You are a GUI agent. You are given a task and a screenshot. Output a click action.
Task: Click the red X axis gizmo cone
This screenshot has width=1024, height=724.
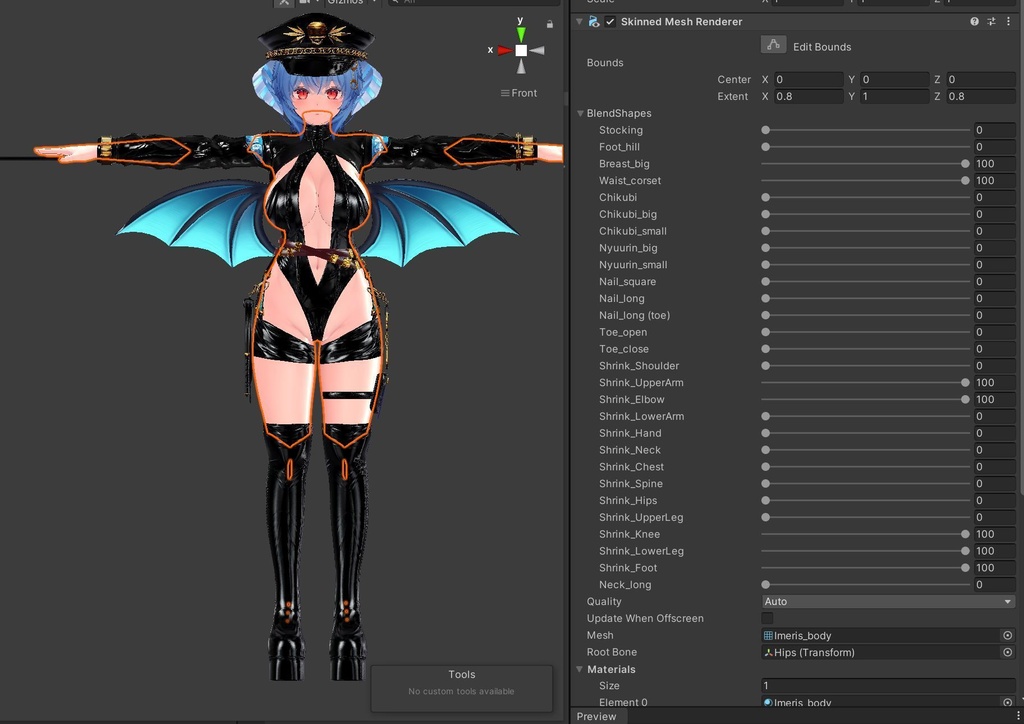point(505,50)
